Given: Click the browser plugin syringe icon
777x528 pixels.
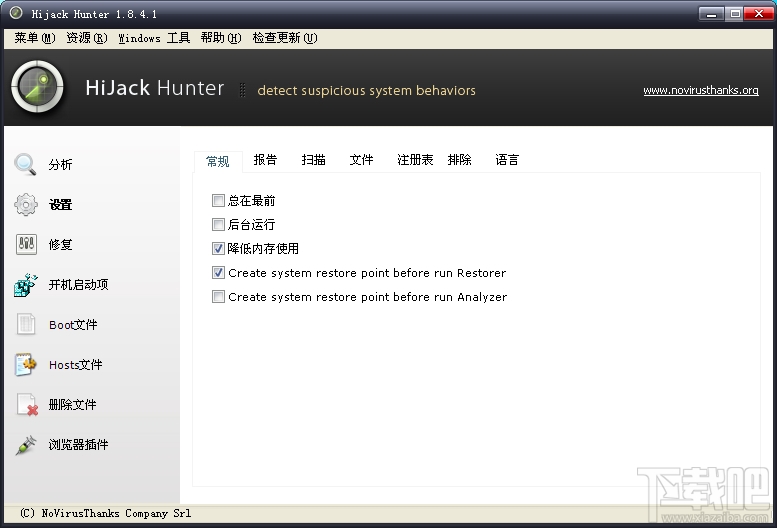Looking at the screenshot, I should coord(26,445).
